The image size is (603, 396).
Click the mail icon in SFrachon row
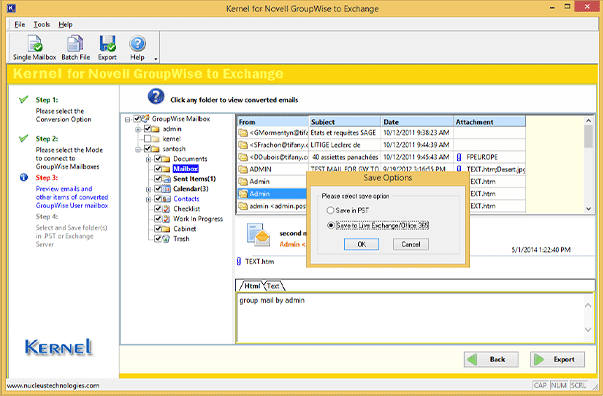click(243, 145)
